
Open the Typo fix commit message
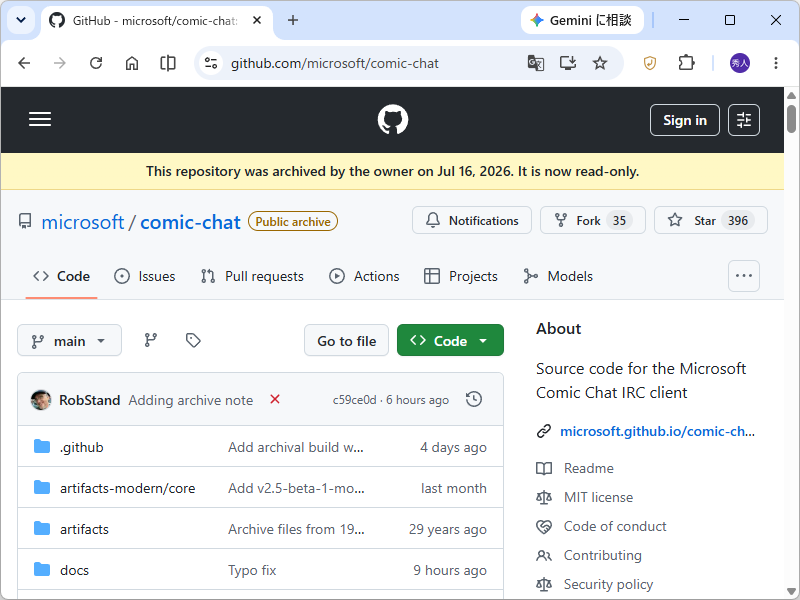(x=252, y=570)
